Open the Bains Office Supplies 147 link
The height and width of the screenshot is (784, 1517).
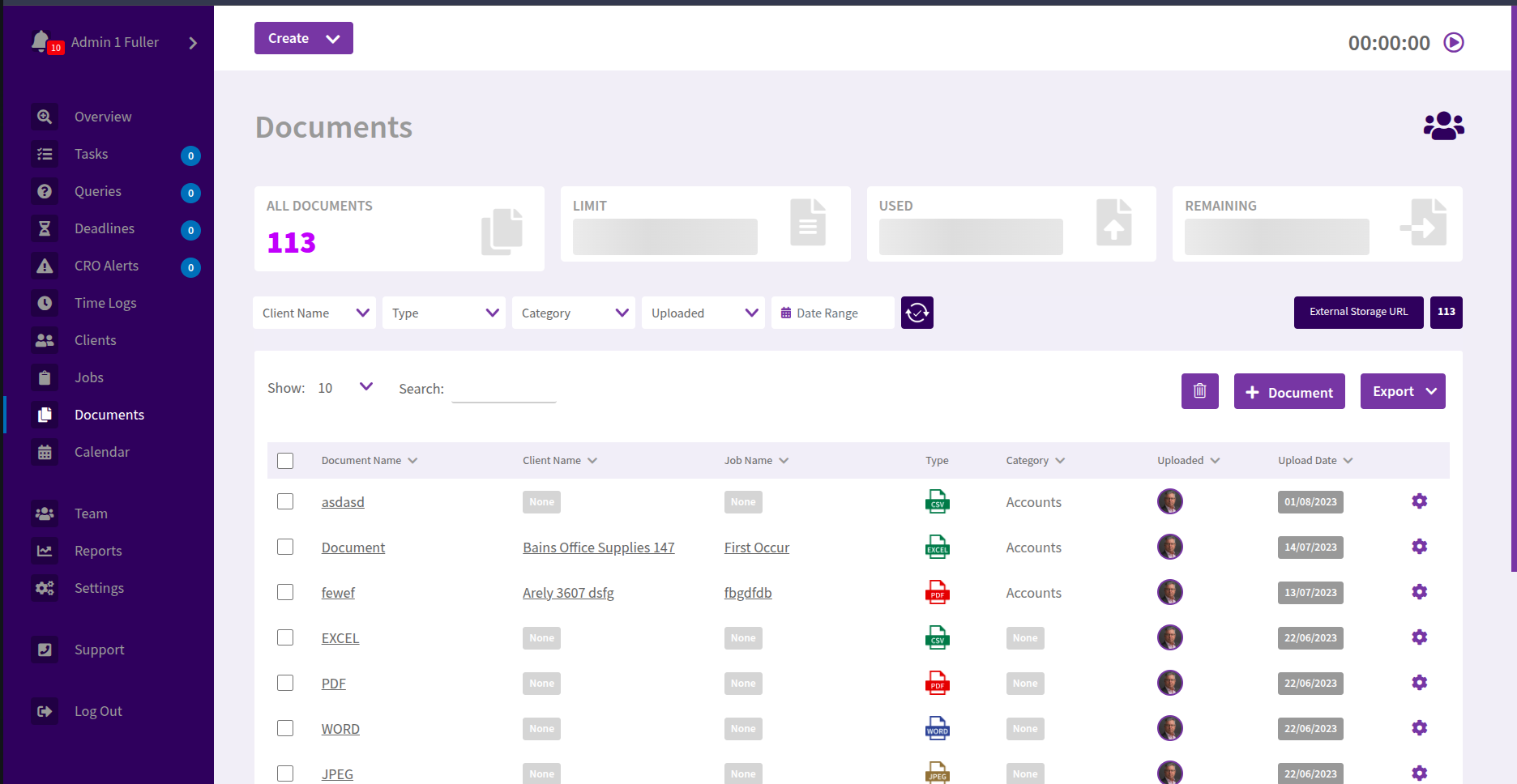pos(598,548)
